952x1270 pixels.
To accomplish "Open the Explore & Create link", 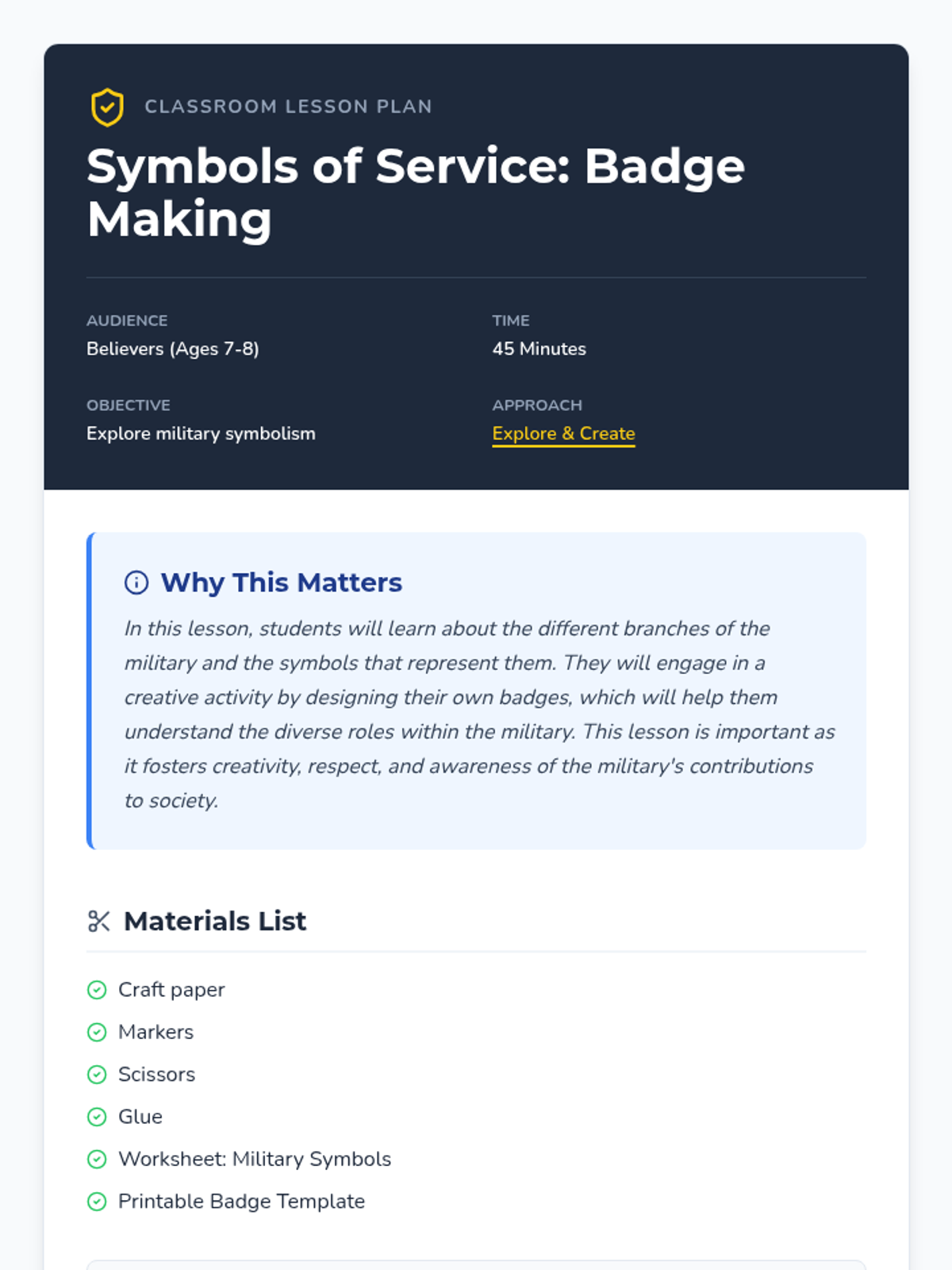I will click(563, 433).
